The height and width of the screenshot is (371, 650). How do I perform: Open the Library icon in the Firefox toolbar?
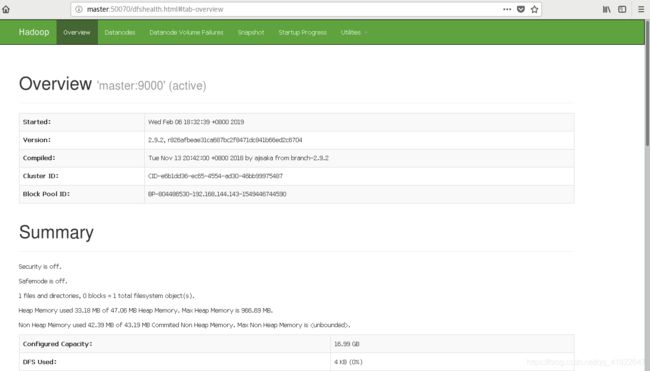(606, 9)
